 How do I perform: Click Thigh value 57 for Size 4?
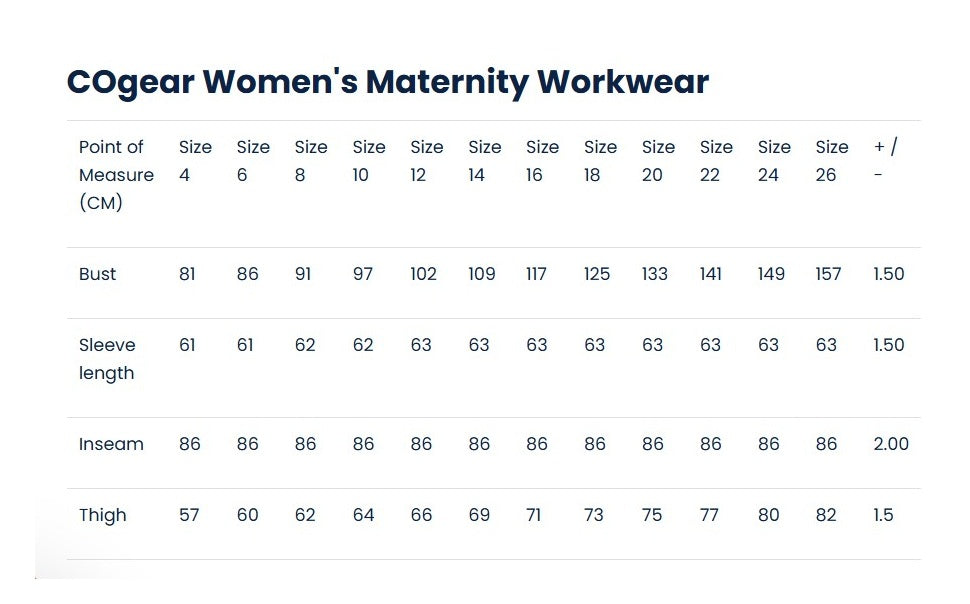pos(189,515)
